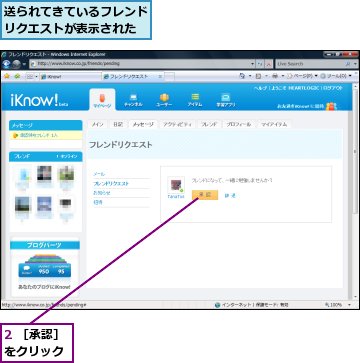Open the Print options dropdown arrow
Image resolution: width=360 pixels, height=363 pixels.
(282, 76)
